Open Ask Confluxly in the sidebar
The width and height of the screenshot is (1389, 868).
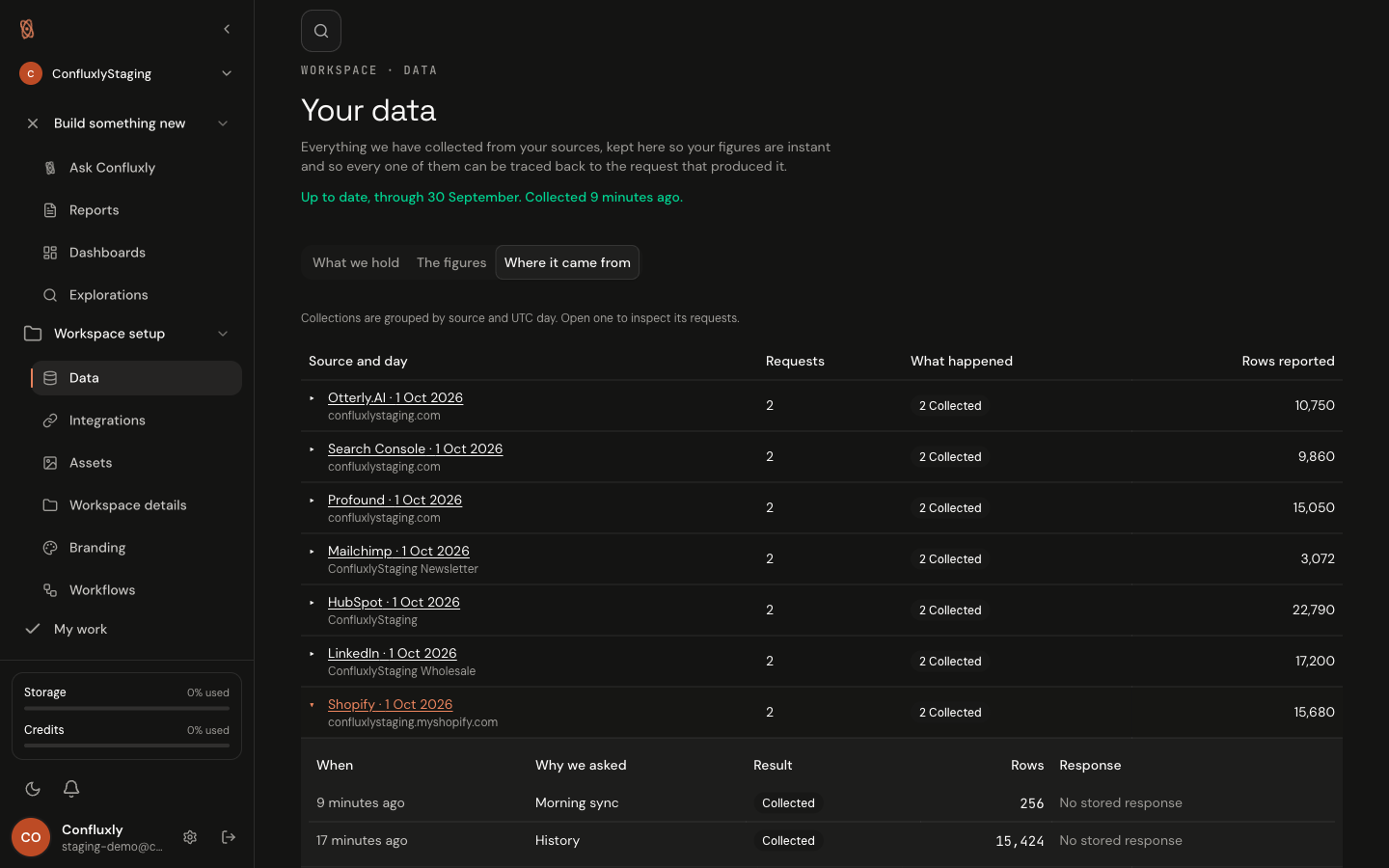tap(136, 168)
